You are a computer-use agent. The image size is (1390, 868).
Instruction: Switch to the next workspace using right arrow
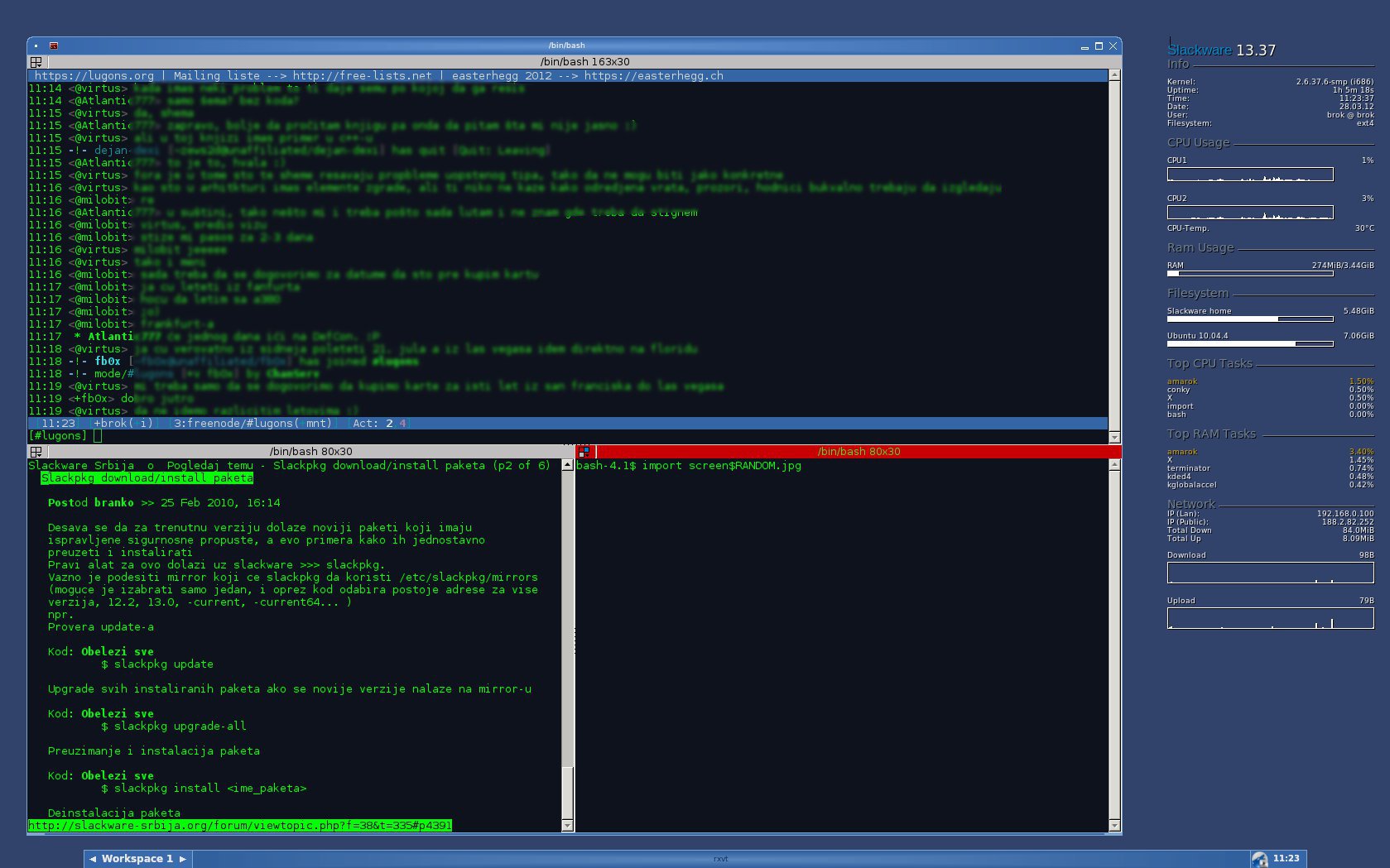point(183,859)
